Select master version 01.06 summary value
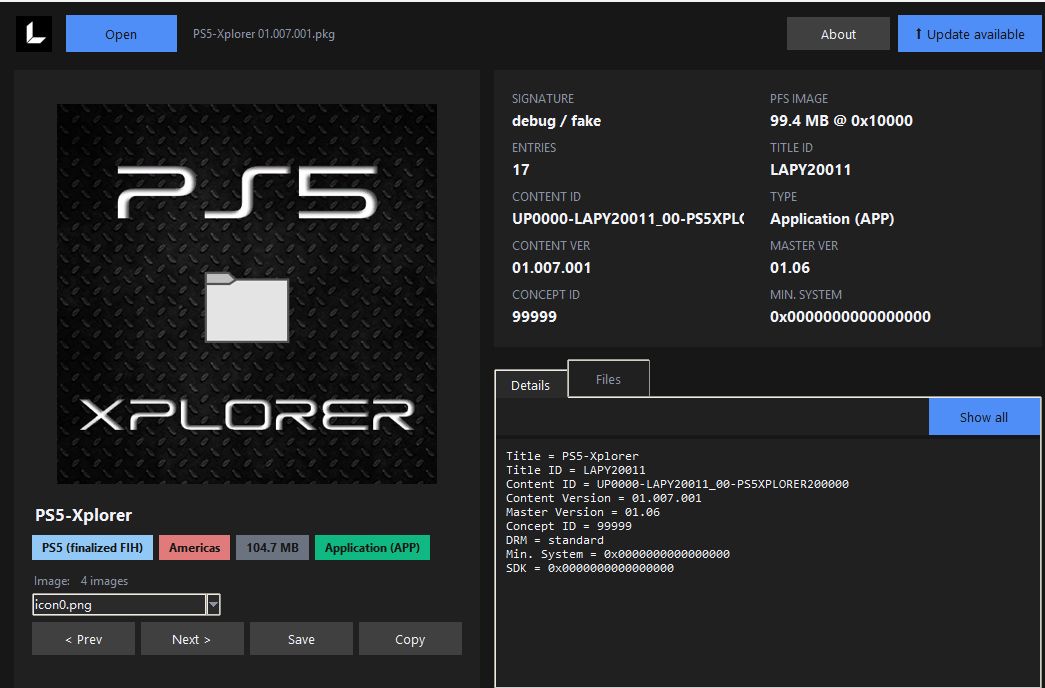This screenshot has width=1045, height=688. [x=790, y=267]
